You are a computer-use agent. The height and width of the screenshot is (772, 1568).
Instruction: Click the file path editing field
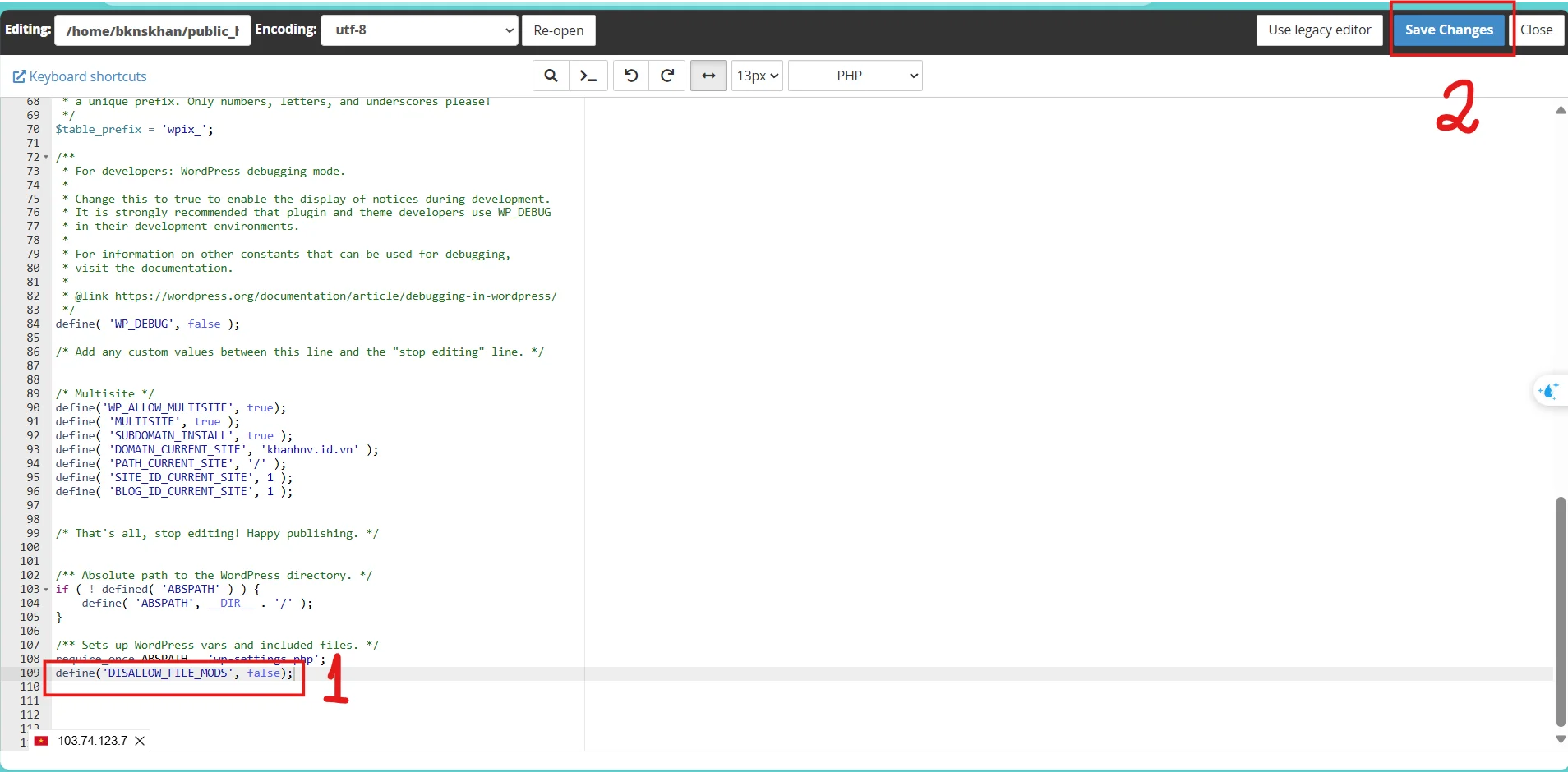click(x=153, y=31)
